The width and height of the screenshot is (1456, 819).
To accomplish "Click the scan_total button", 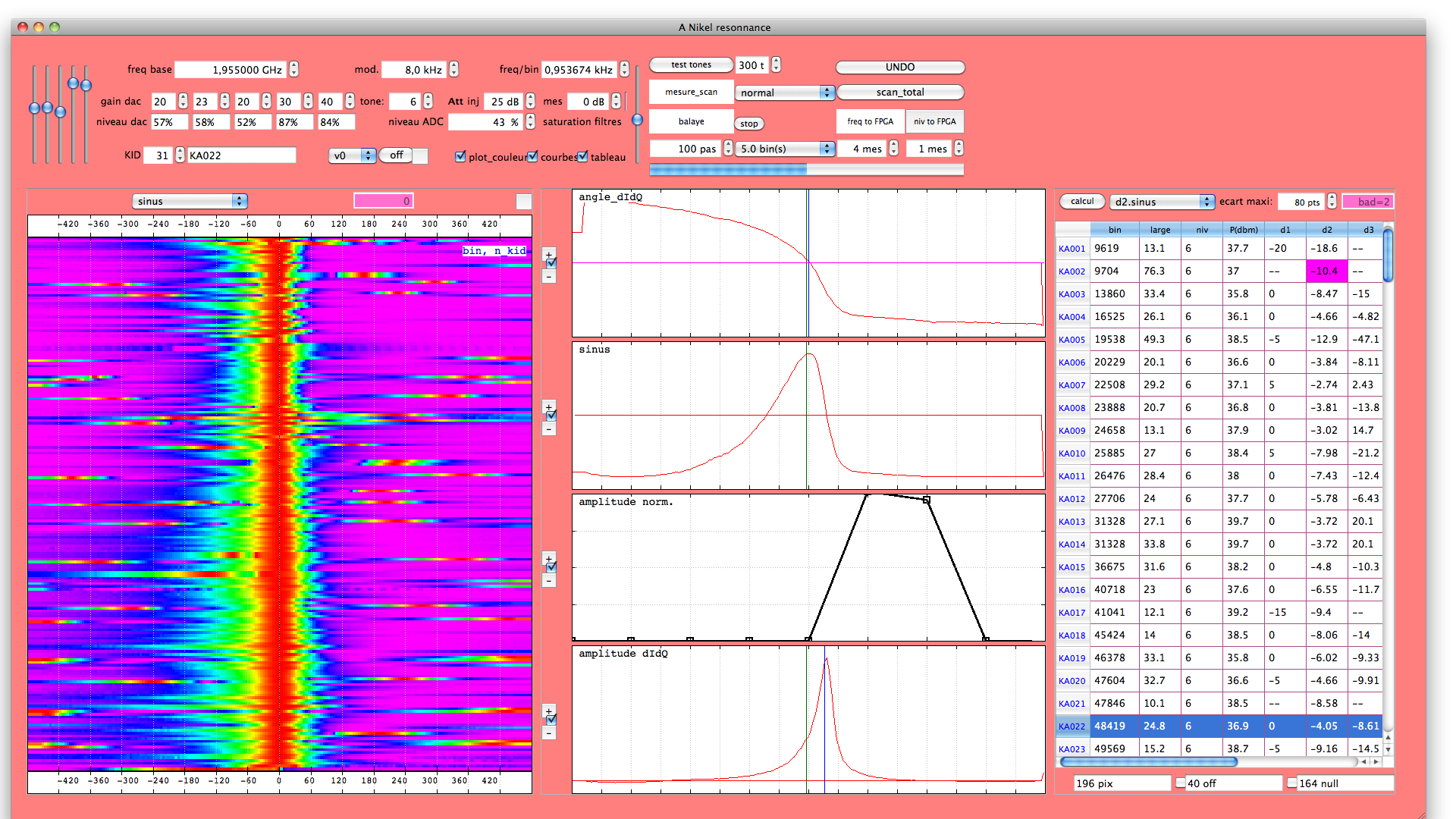I will point(899,92).
